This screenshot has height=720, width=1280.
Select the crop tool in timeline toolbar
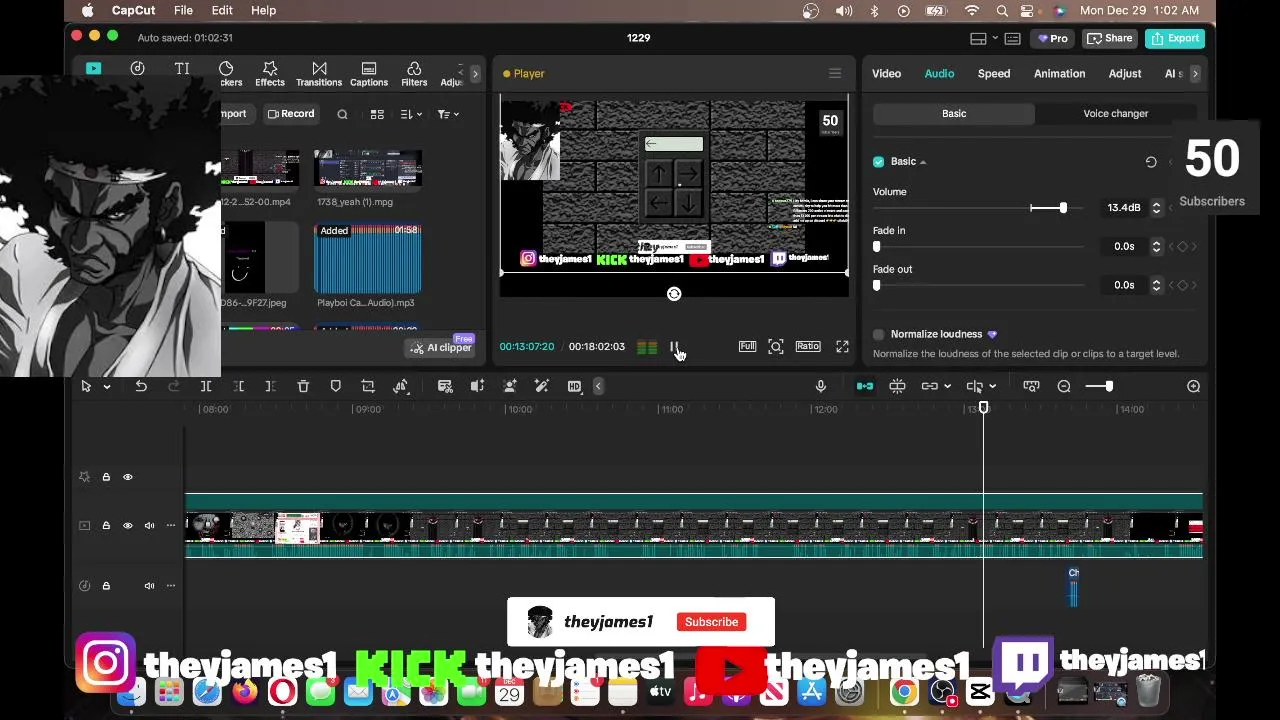(x=368, y=386)
